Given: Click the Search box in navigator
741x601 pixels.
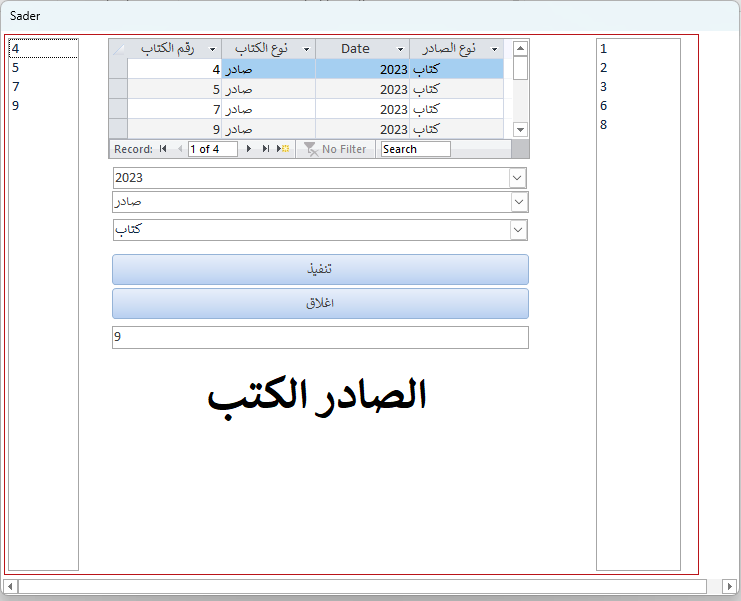Looking at the screenshot, I should tap(415, 149).
